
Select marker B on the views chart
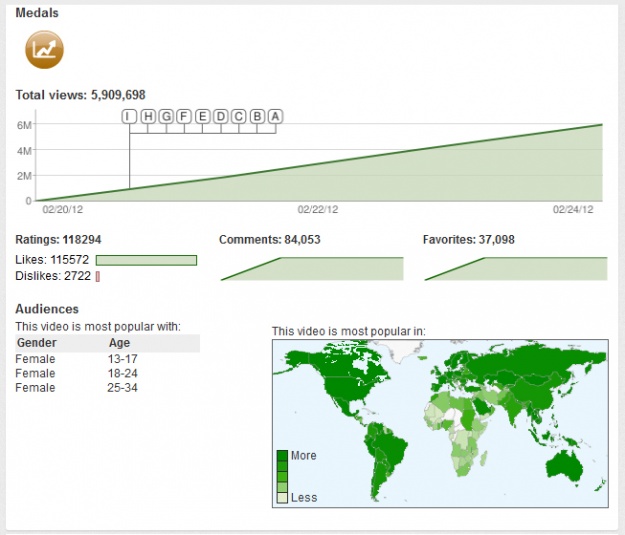click(258, 116)
